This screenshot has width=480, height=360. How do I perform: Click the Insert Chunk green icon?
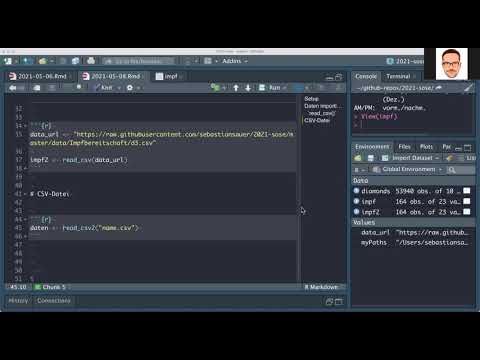point(215,88)
